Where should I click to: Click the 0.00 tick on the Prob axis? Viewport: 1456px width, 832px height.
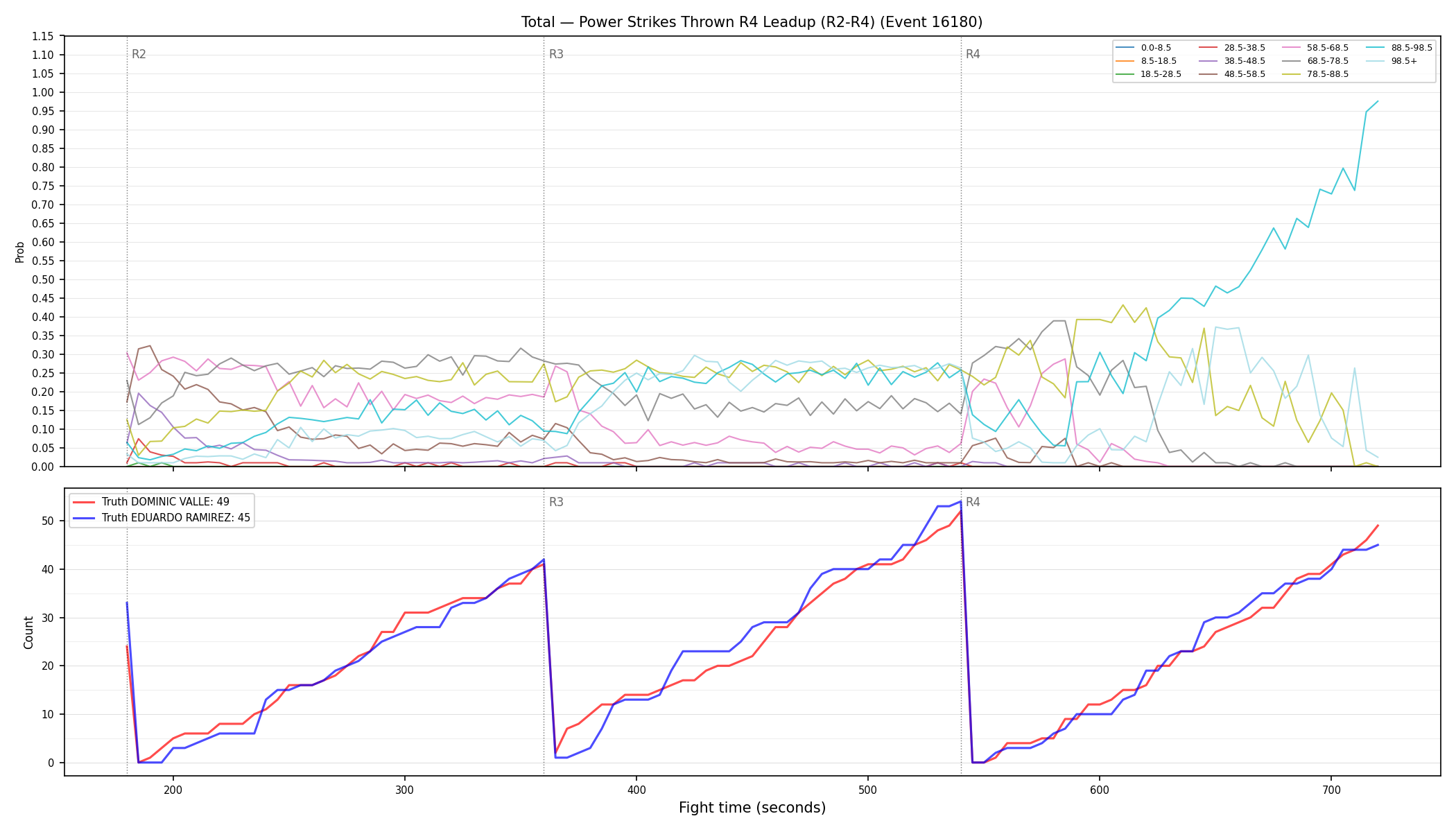click(x=42, y=467)
